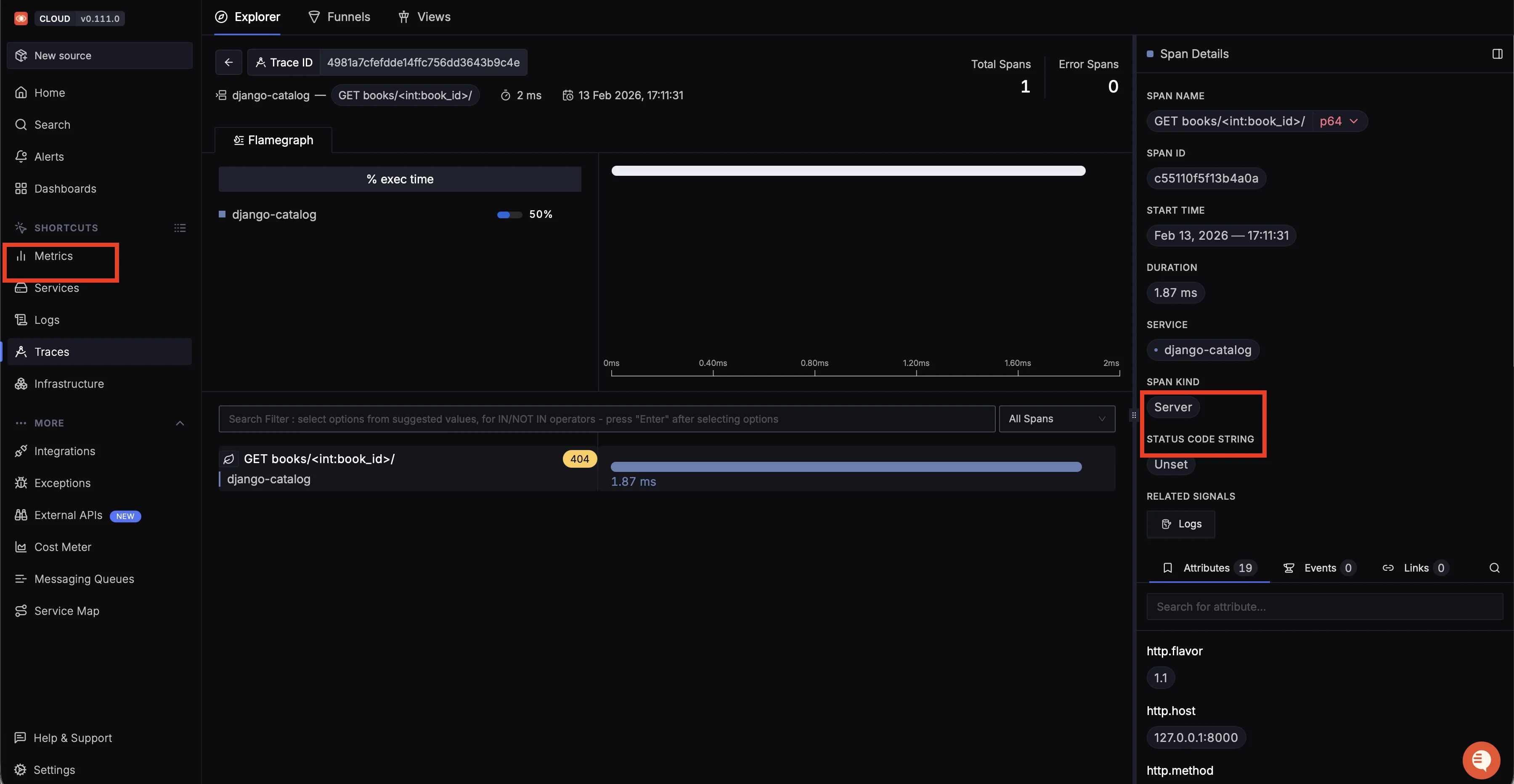
Task: Click the shortcuts list edit icon
Action: [x=180, y=228]
